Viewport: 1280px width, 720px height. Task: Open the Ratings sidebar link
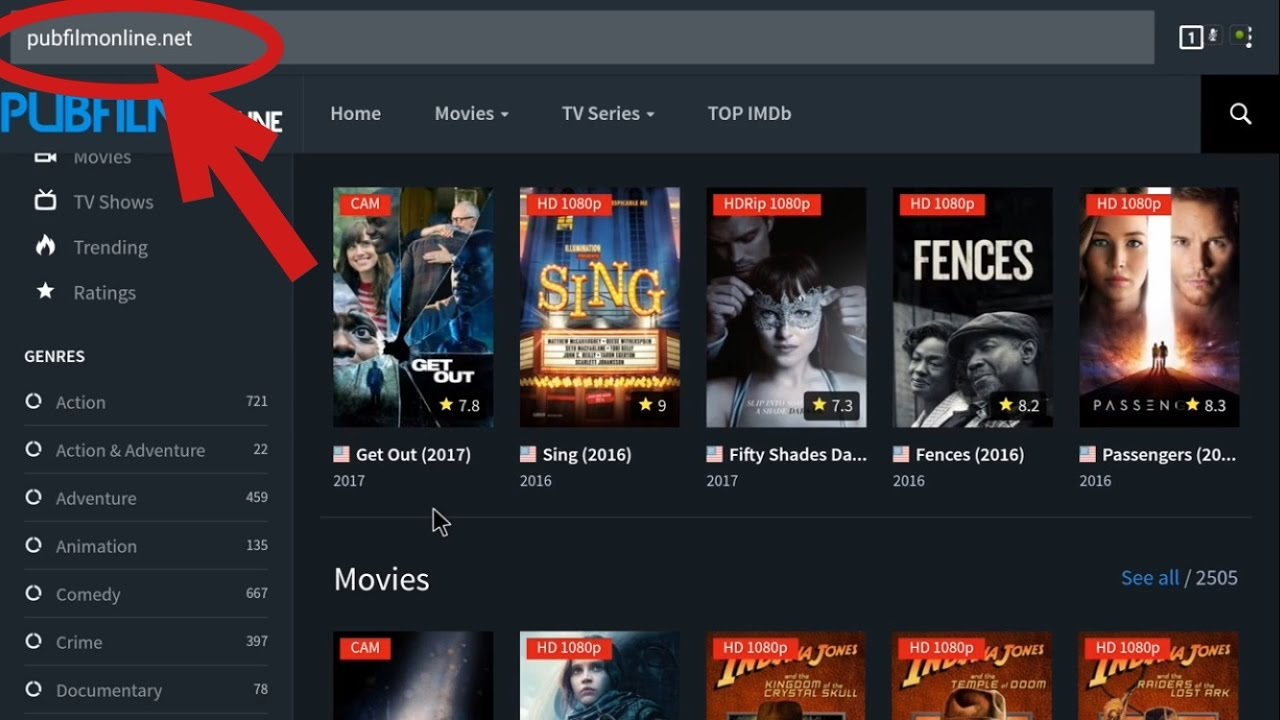coord(104,293)
